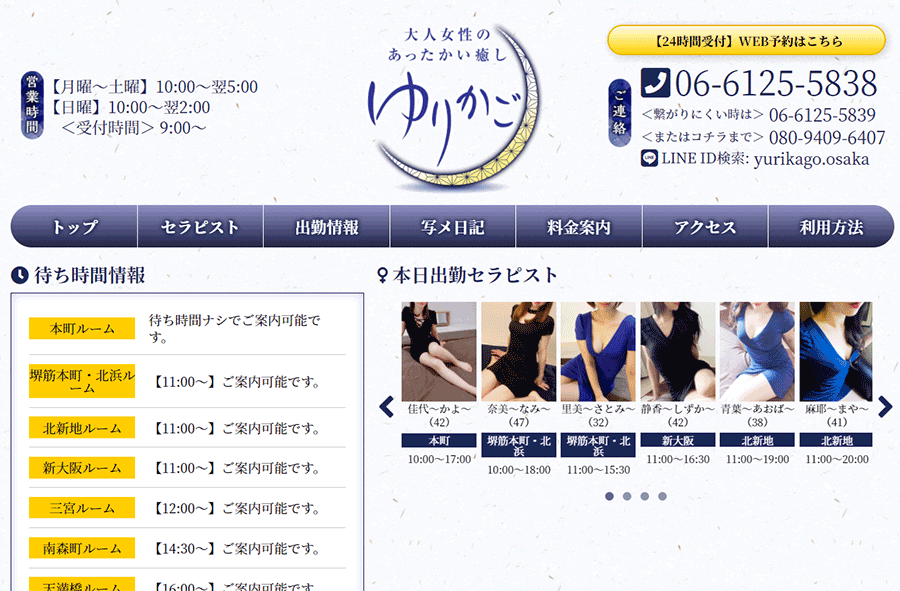The image size is (900, 591).
Task: Click the name text 麻耶～まや～
Action: pyautogui.click(x=837, y=409)
